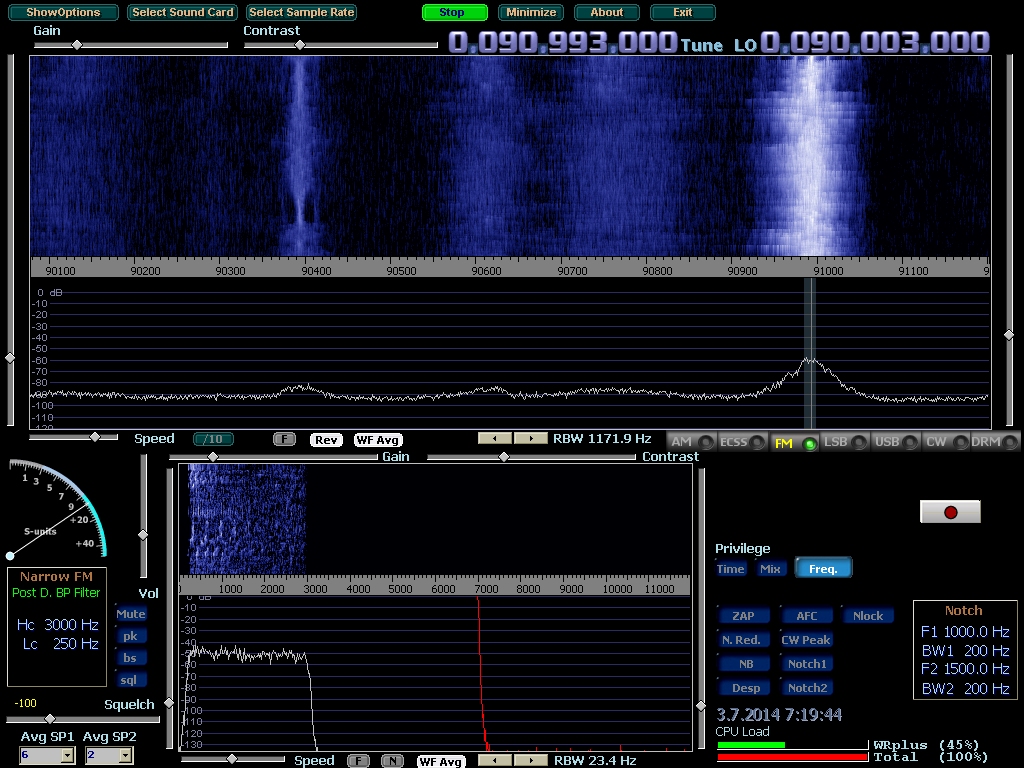Image resolution: width=1024 pixels, height=768 pixels.
Task: Step lower spectrum left with arrow button
Action: (x=495, y=760)
